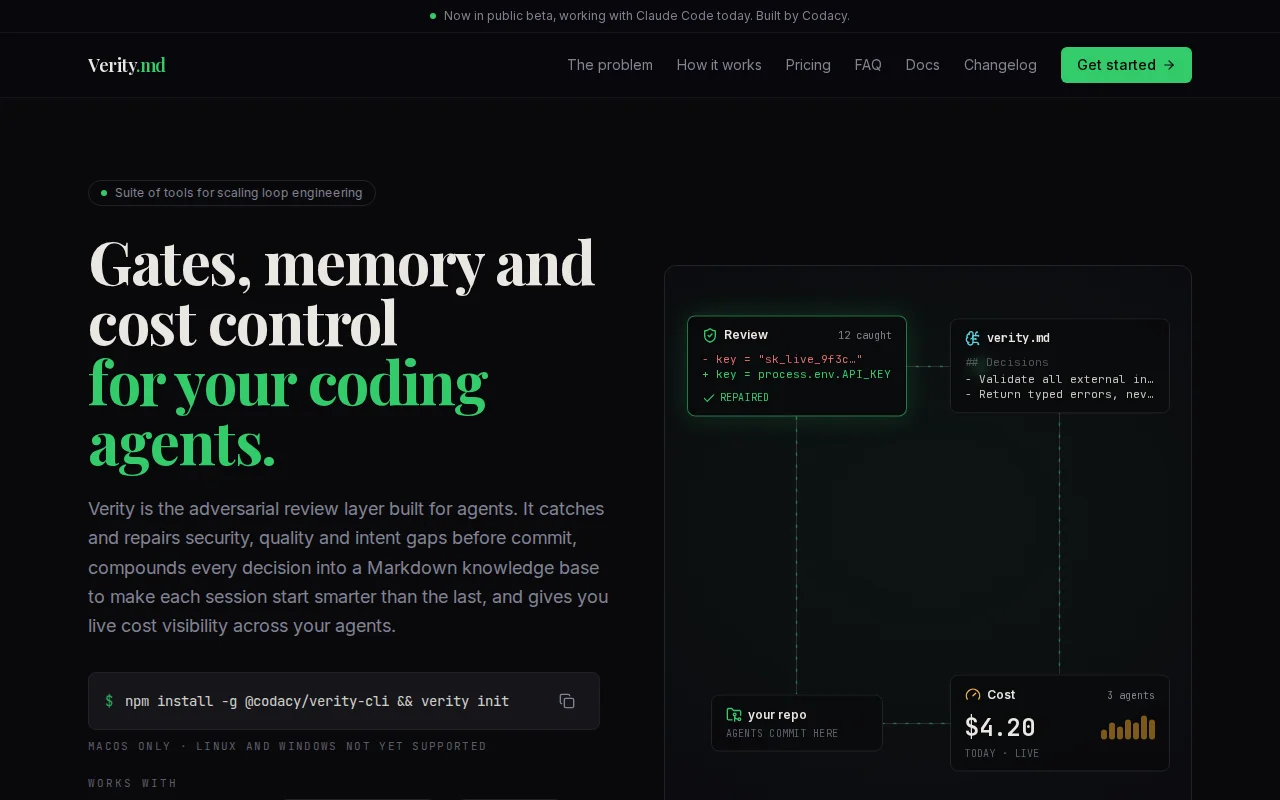This screenshot has width=1280, height=800.
Task: Click the npm install command text
Action: (317, 701)
